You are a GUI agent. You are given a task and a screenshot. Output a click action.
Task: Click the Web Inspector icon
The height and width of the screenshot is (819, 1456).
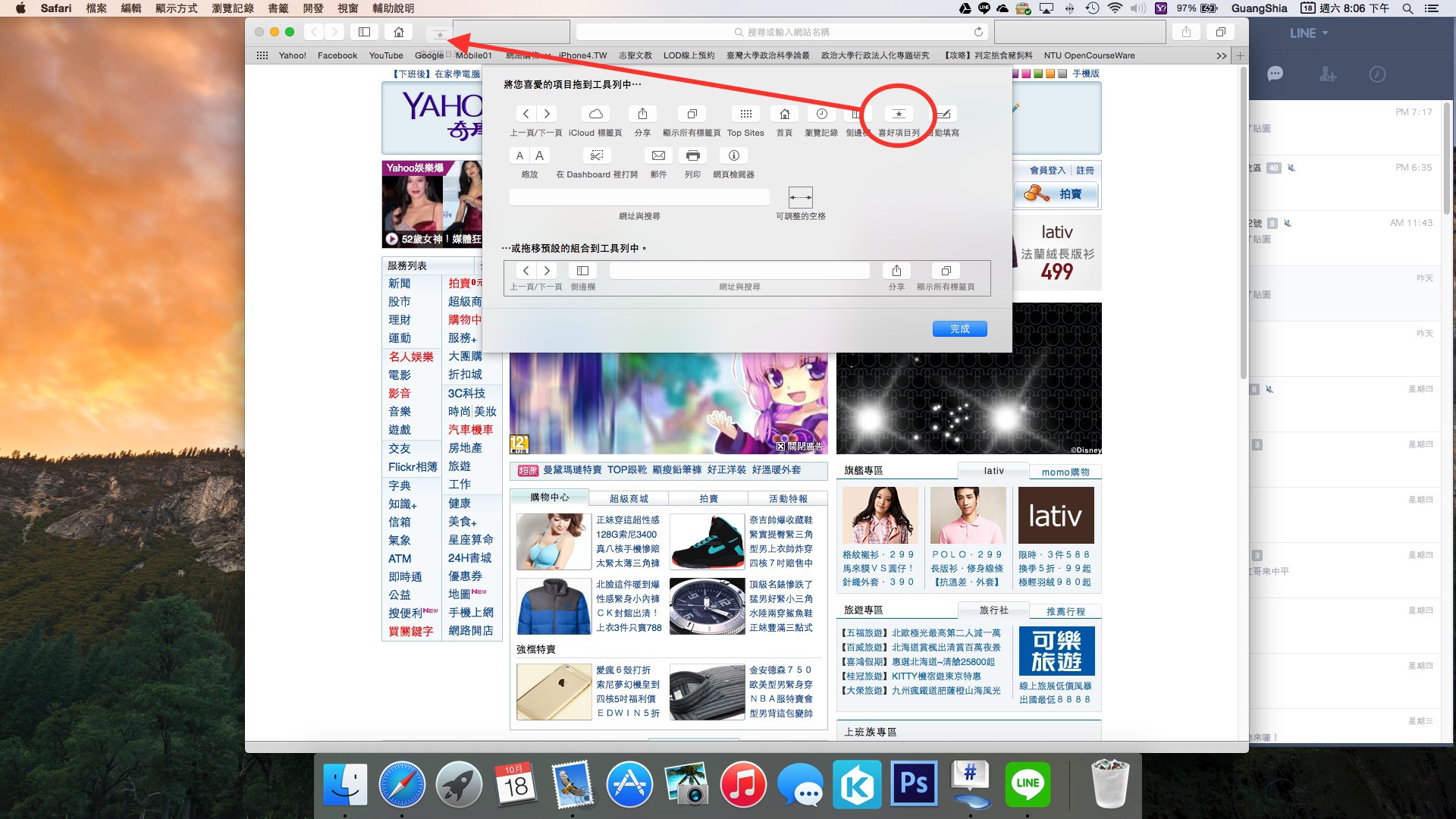tap(733, 155)
